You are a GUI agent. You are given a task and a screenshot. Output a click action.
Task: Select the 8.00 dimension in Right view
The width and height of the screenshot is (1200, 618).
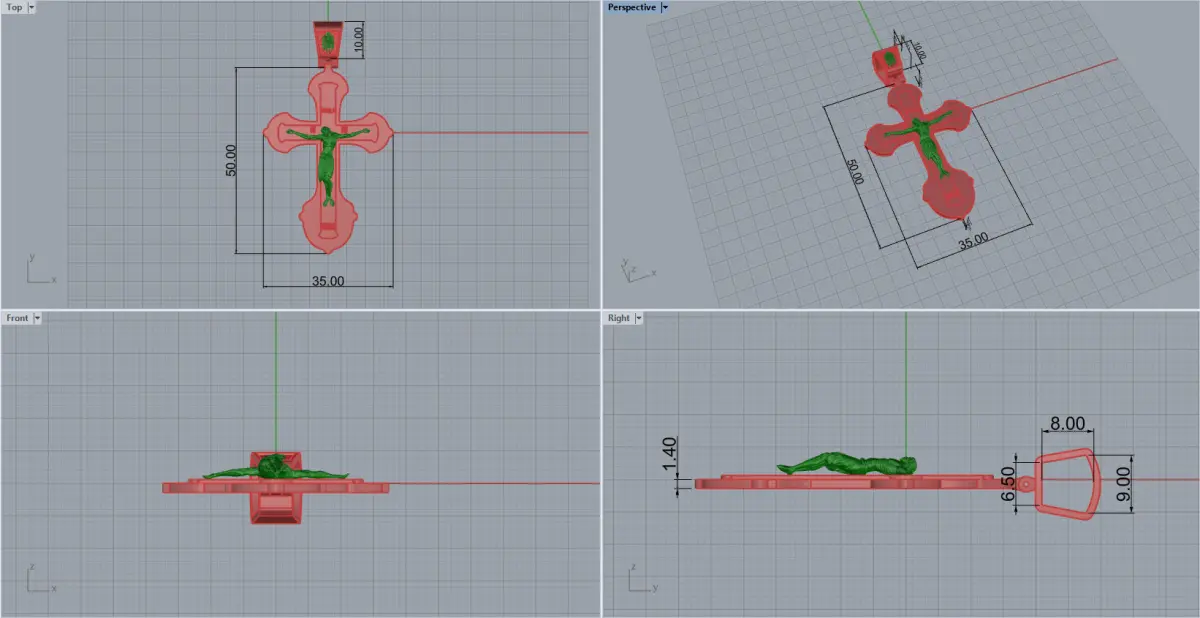tap(1068, 424)
